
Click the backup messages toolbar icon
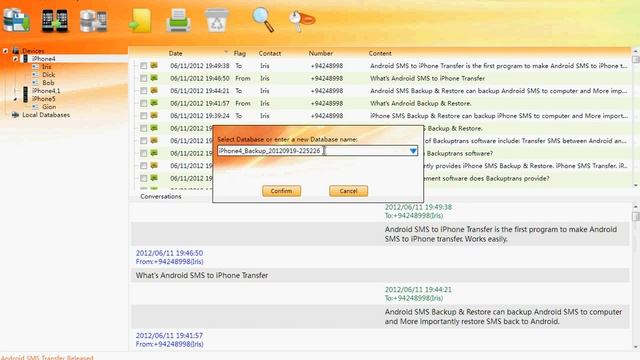point(16,20)
